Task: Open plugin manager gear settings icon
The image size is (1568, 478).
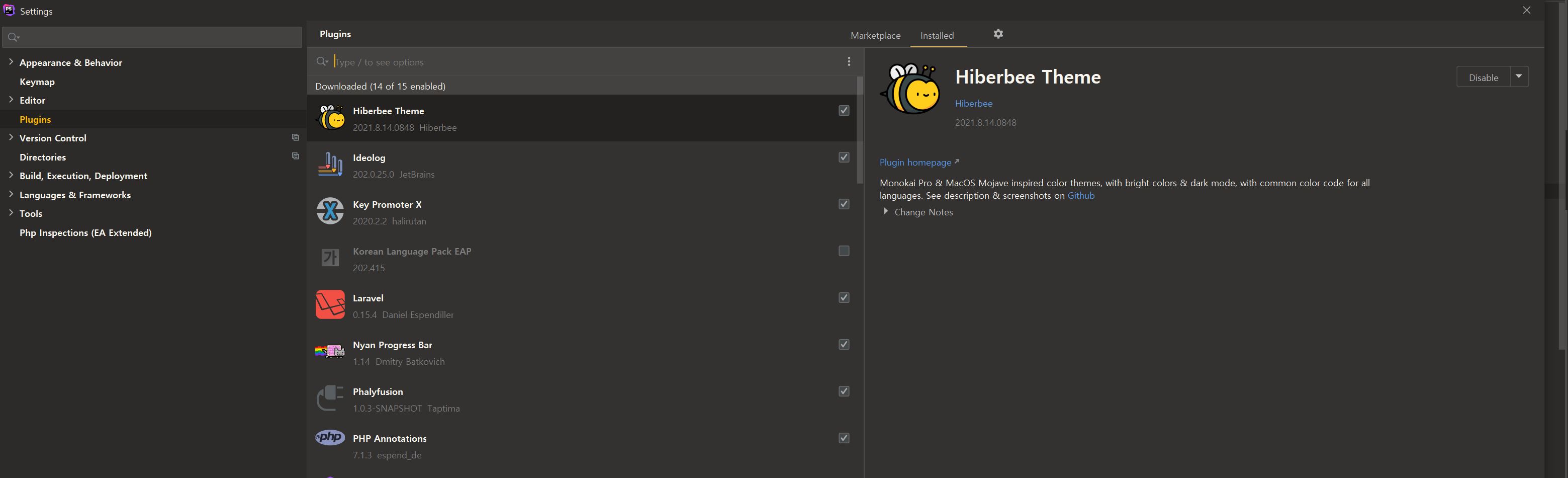Action: point(998,34)
